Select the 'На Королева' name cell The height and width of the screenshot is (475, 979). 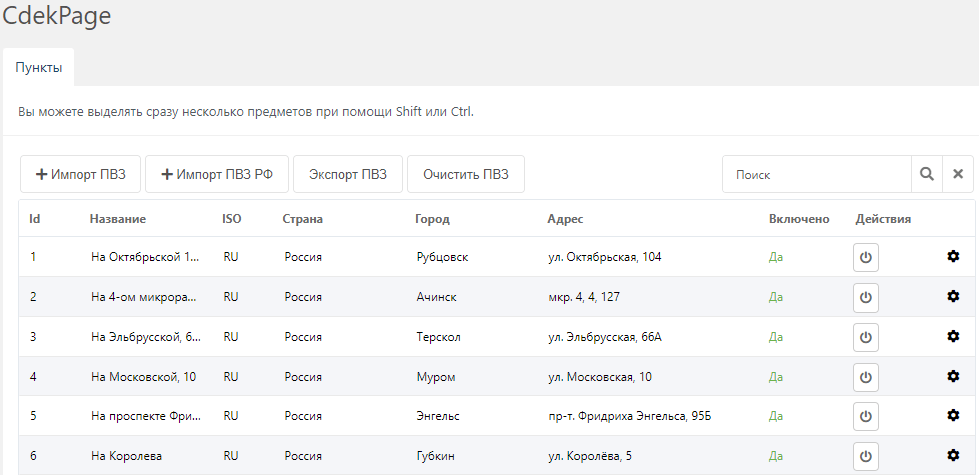[x=127, y=456]
